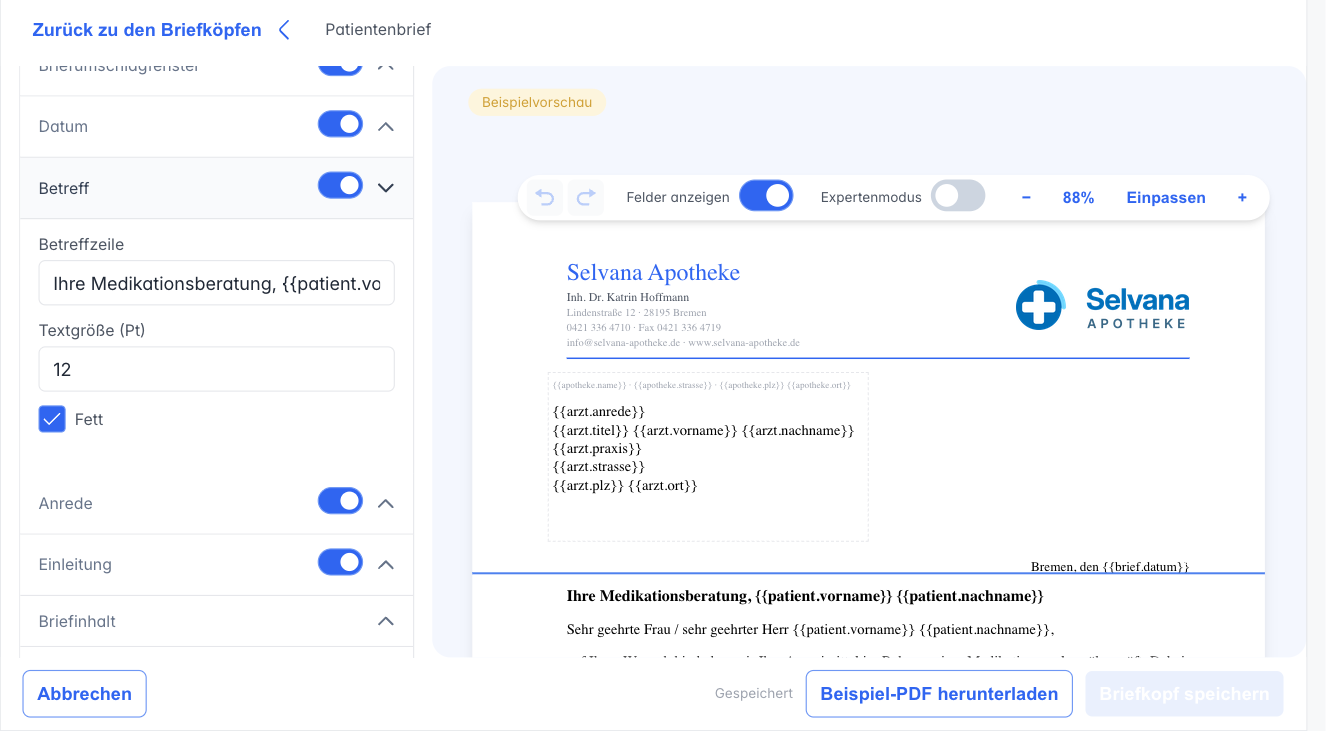Click the Abbrechen button
The width and height of the screenshot is (1326, 731).
[85, 694]
